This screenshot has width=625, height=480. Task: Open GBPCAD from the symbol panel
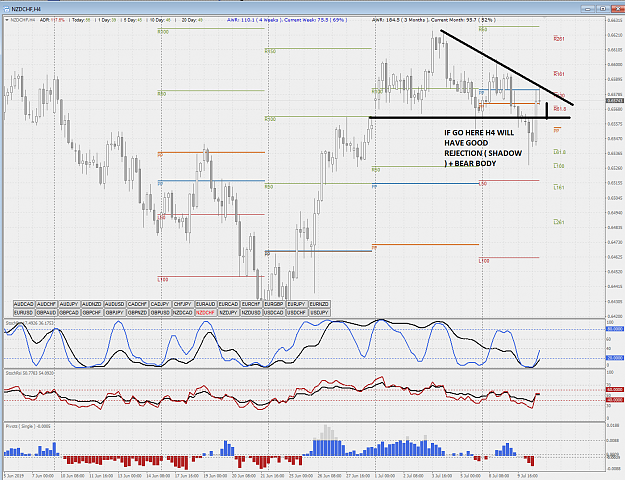tap(69, 313)
